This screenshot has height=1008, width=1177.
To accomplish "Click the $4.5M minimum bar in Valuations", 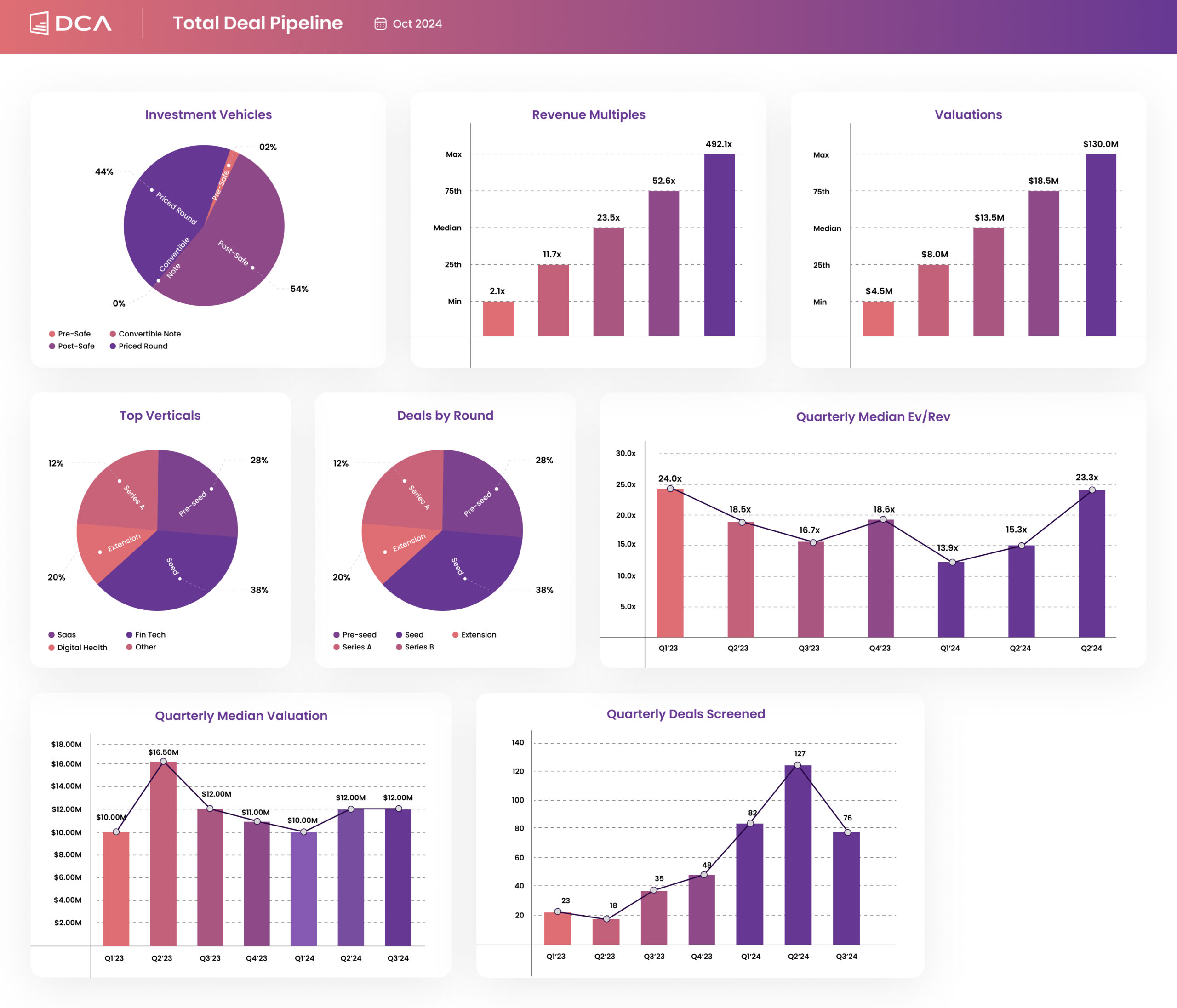I will click(878, 319).
